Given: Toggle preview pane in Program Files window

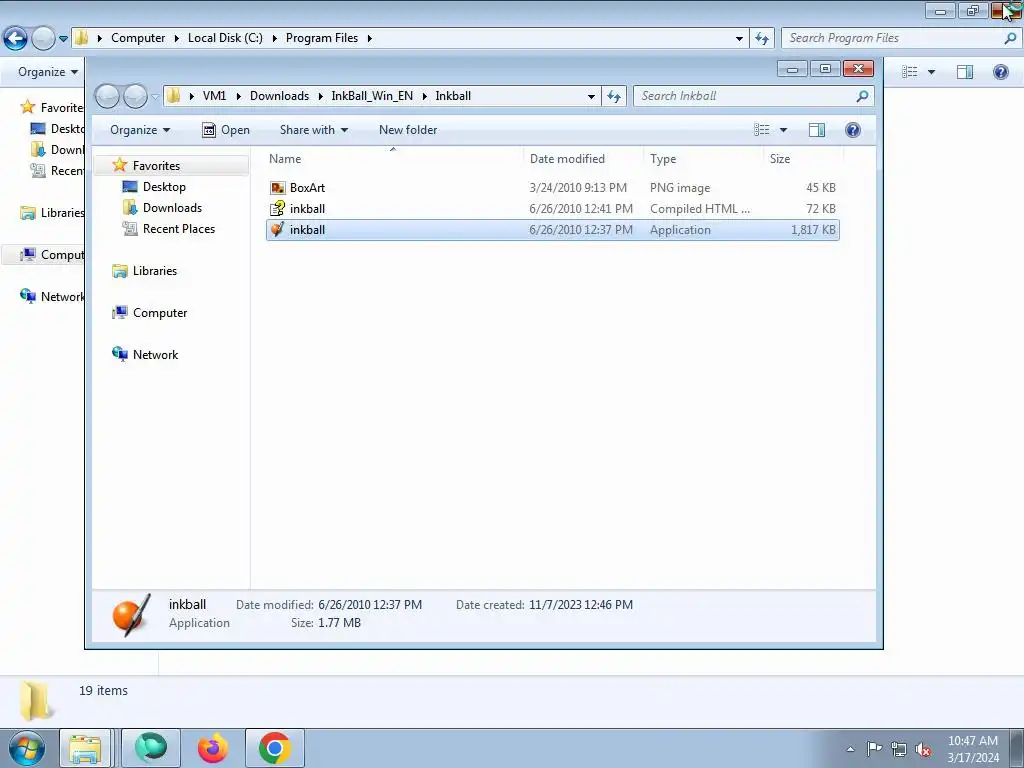Looking at the screenshot, I should pos(965,72).
